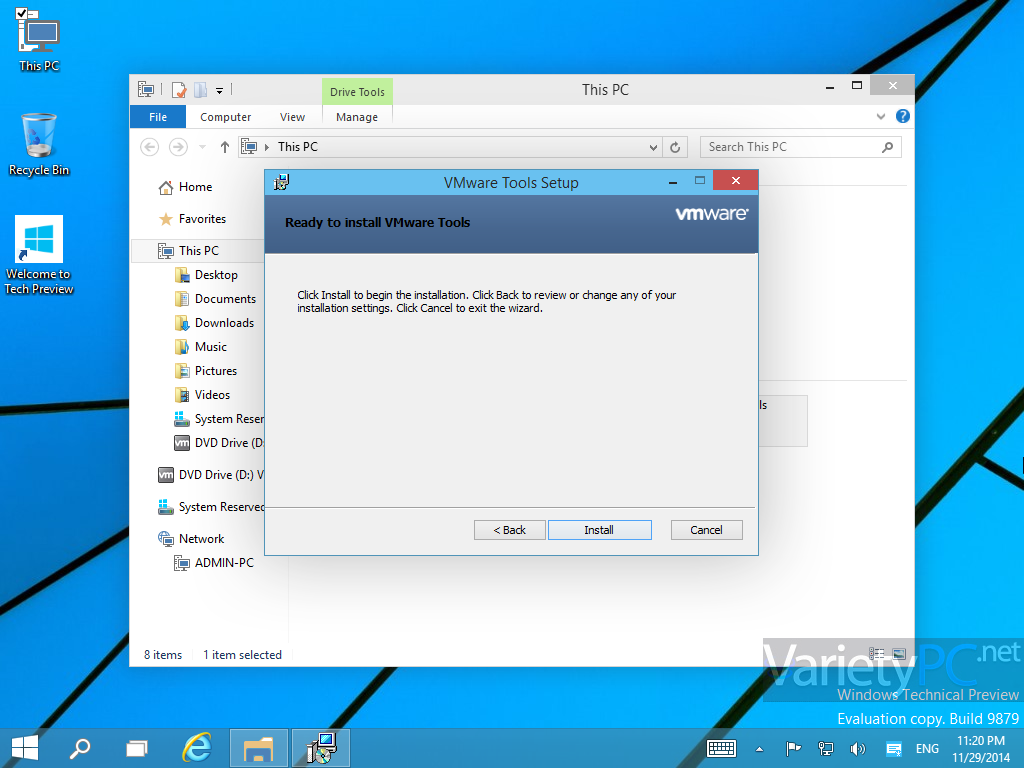This screenshot has width=1024, height=768.
Task: Click the ENG language indicator
Action: click(927, 748)
